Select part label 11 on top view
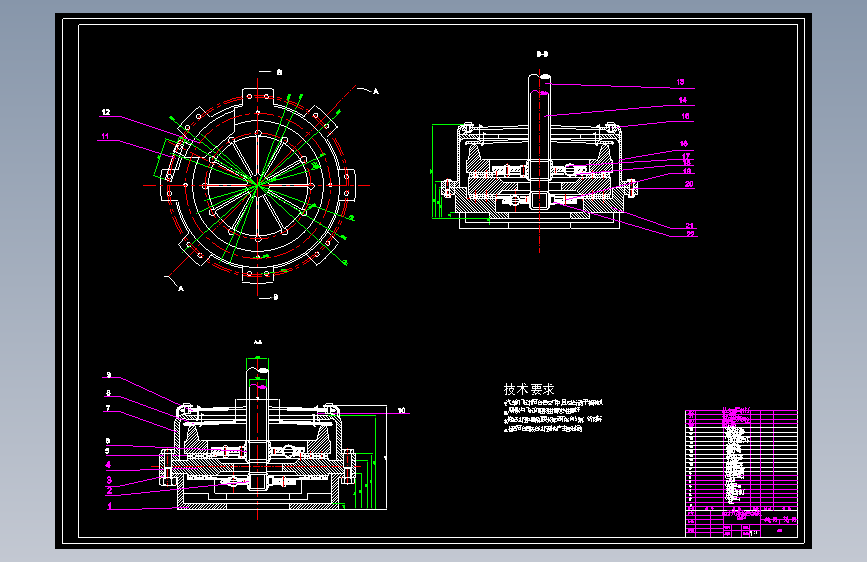The width and height of the screenshot is (867, 562). [105, 136]
